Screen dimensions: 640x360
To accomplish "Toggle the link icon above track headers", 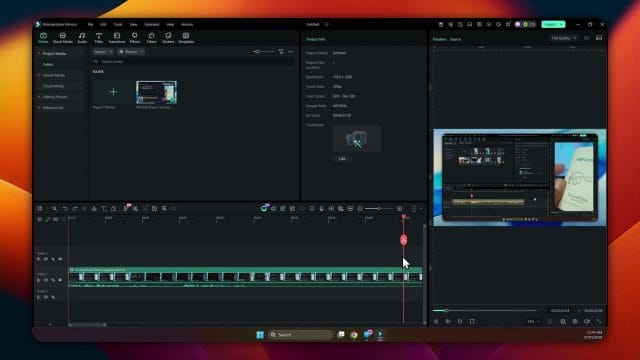I will (48, 220).
